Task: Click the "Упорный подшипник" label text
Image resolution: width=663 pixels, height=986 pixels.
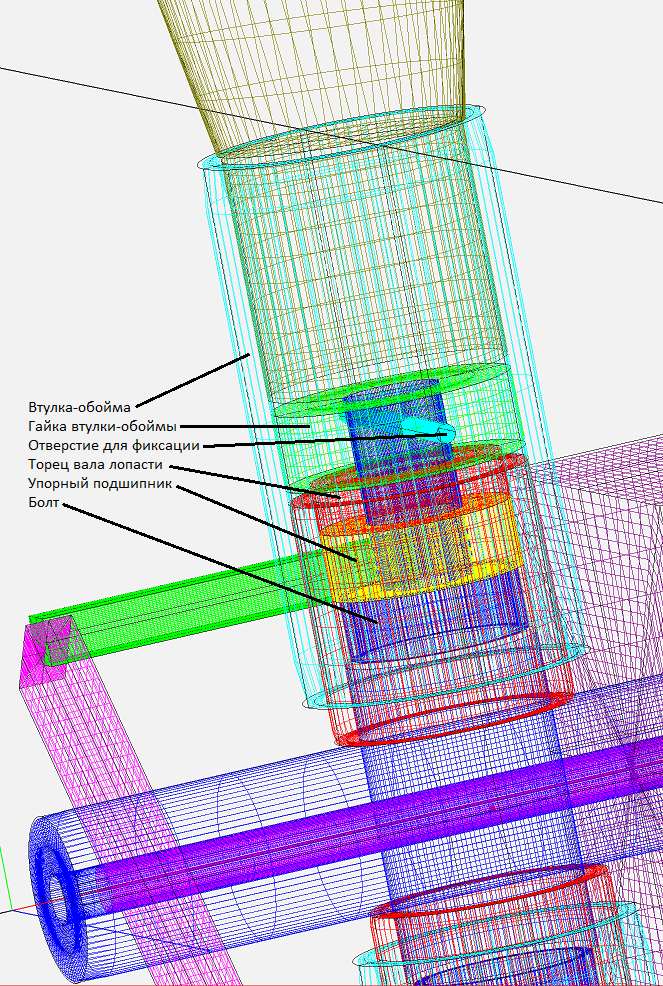Action: (x=101, y=484)
